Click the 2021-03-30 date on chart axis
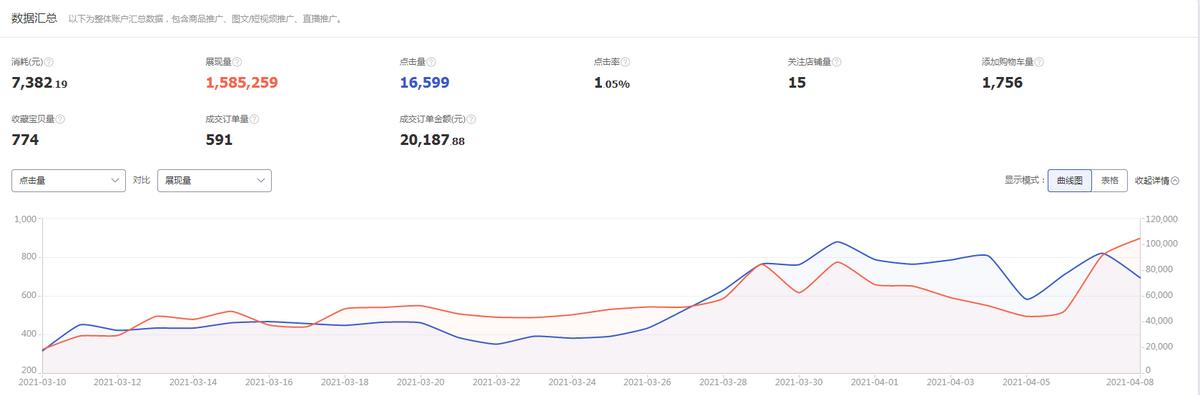The height and width of the screenshot is (395, 1200). (x=801, y=381)
